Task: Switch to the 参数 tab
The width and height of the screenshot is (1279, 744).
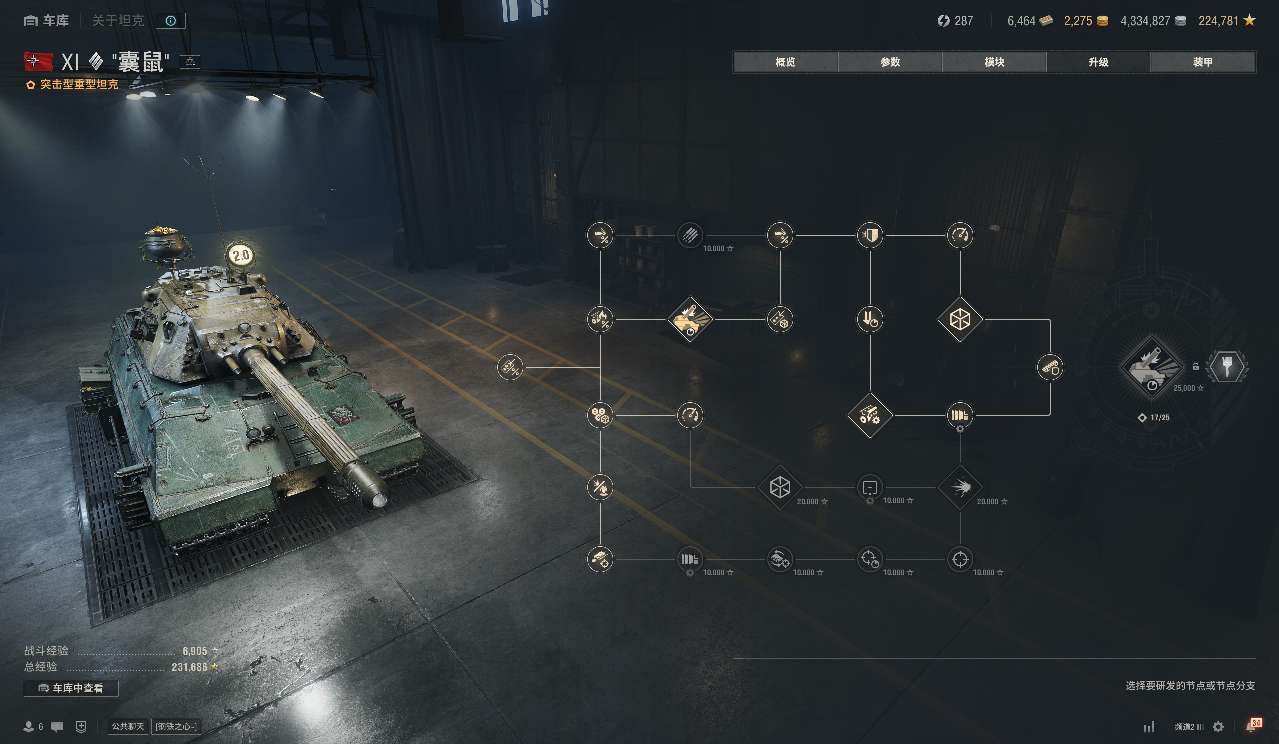Action: [890, 62]
